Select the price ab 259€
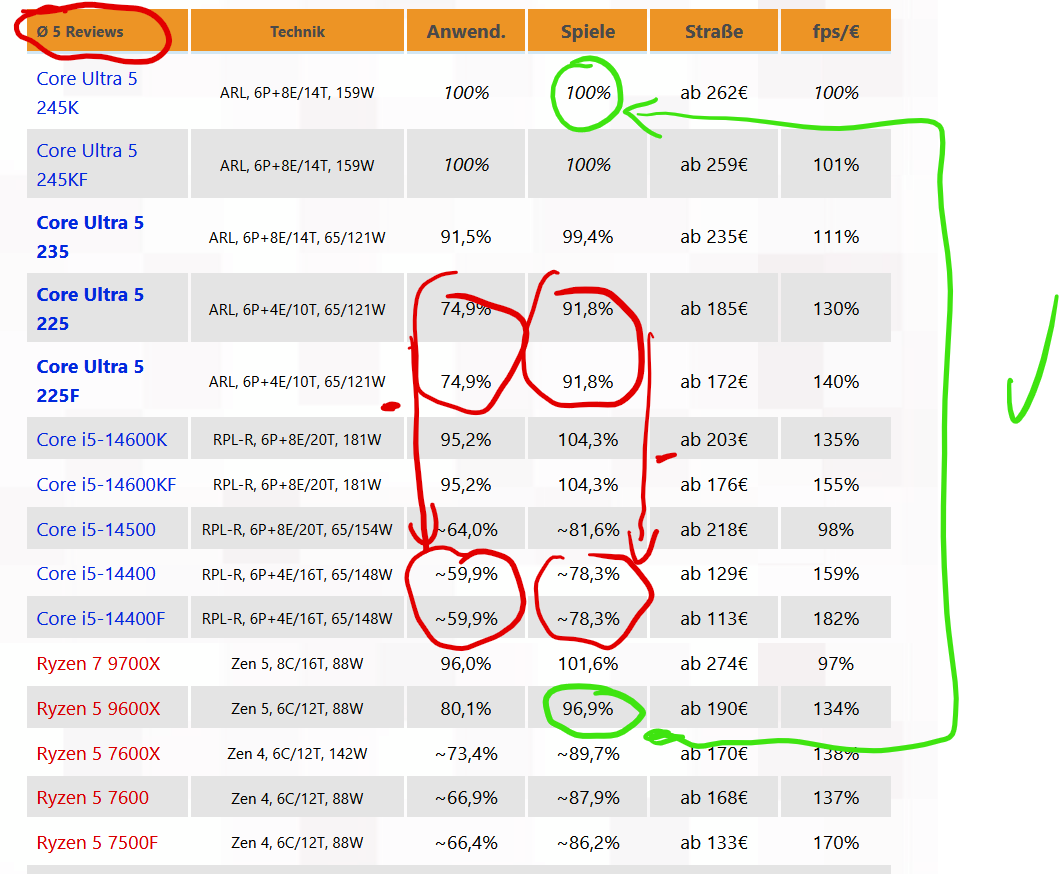Image resolution: width=1060 pixels, height=874 pixels. (714, 165)
